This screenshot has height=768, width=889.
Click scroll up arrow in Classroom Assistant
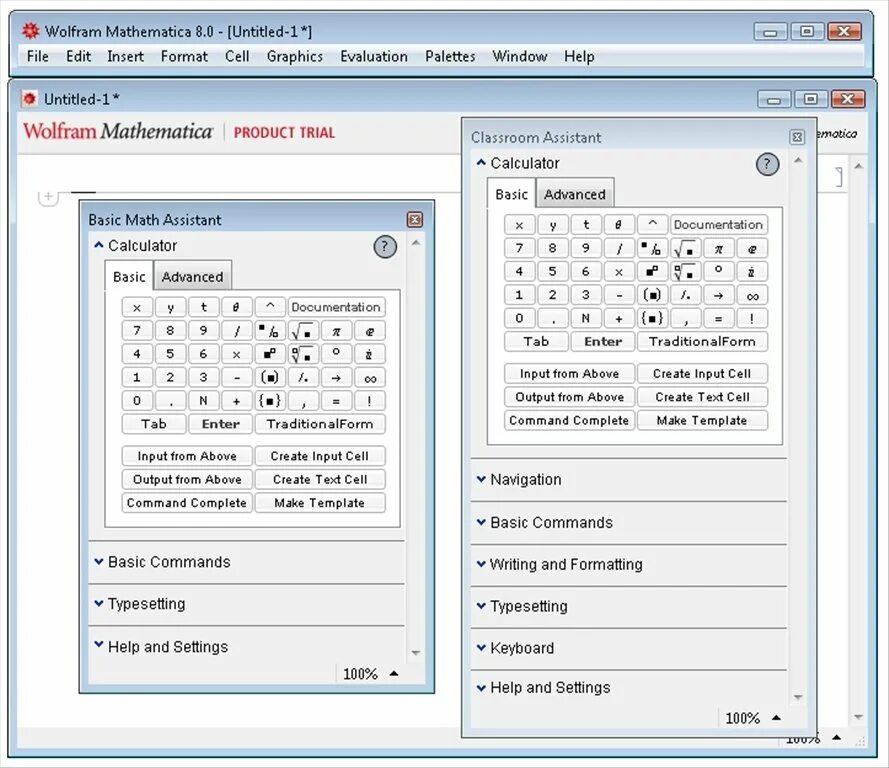[798, 161]
